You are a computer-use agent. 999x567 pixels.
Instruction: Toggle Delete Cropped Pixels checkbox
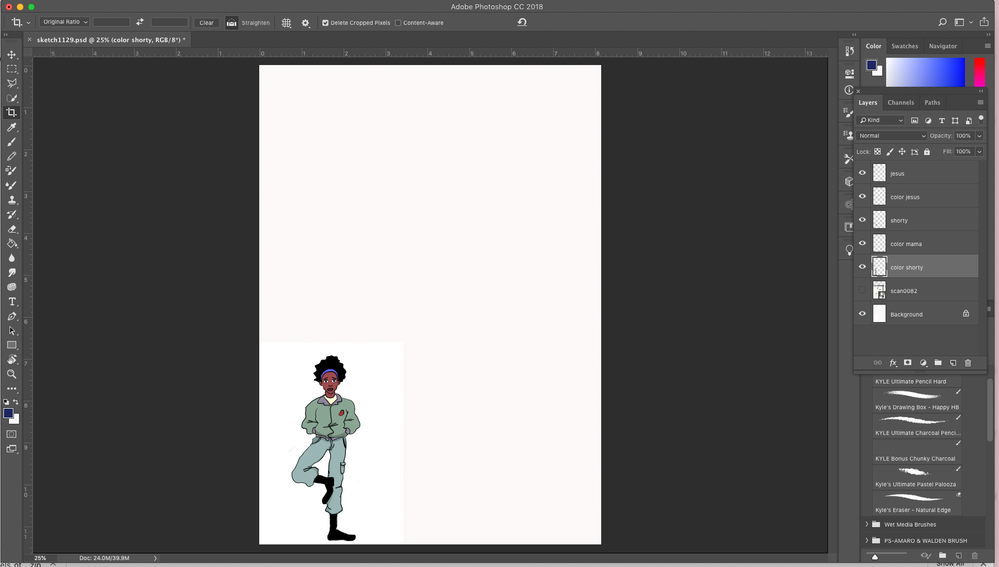pyautogui.click(x=325, y=22)
